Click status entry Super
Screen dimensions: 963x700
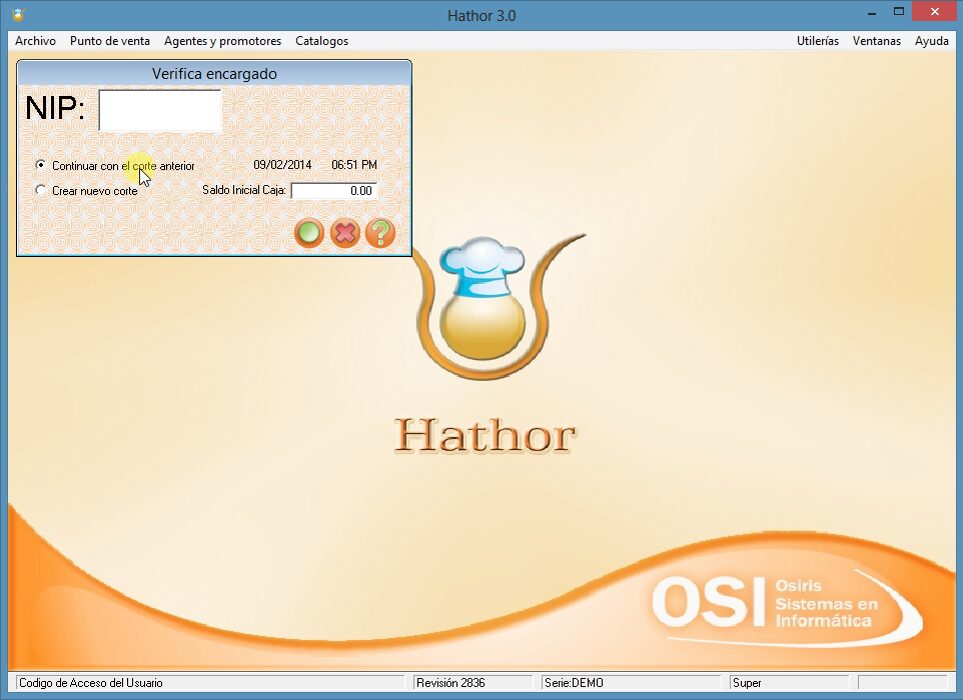tap(747, 683)
